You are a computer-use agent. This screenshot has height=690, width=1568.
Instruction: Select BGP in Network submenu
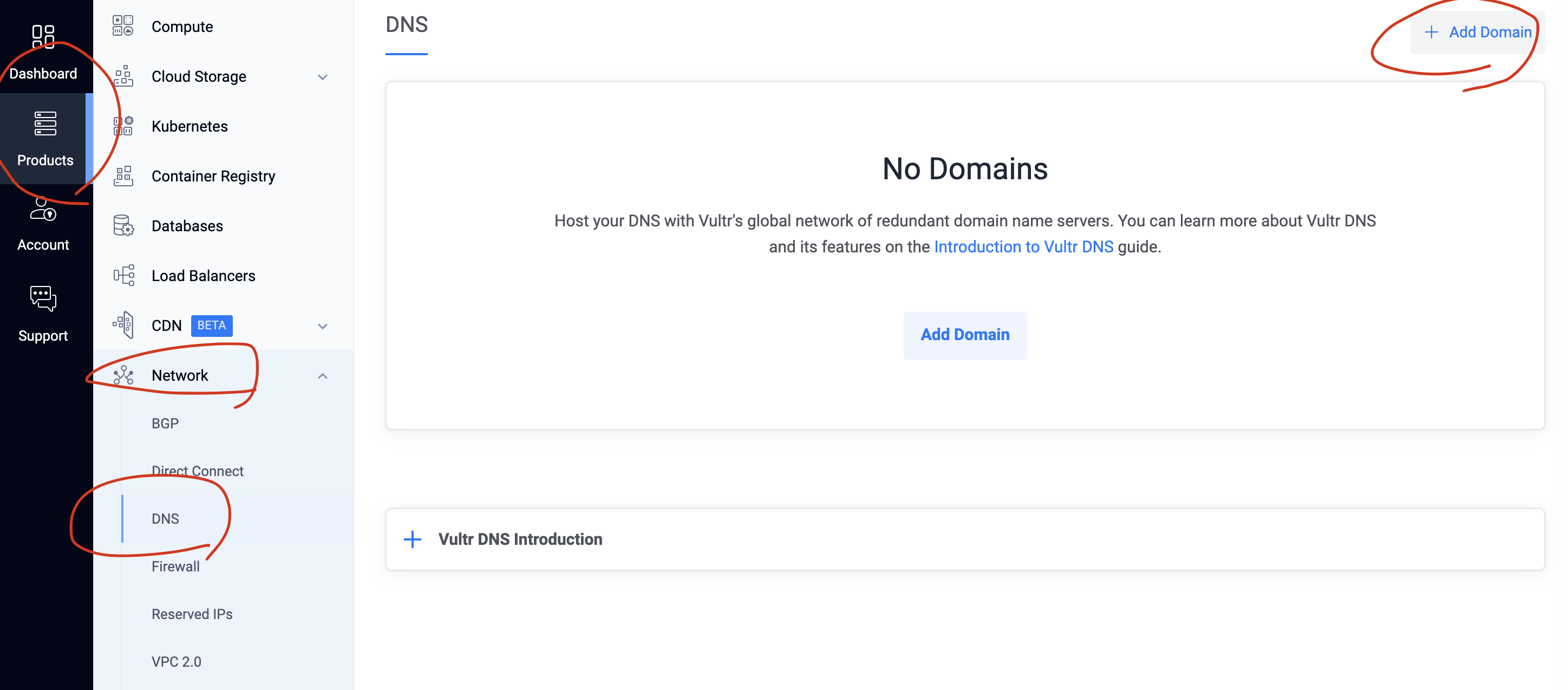coord(165,423)
